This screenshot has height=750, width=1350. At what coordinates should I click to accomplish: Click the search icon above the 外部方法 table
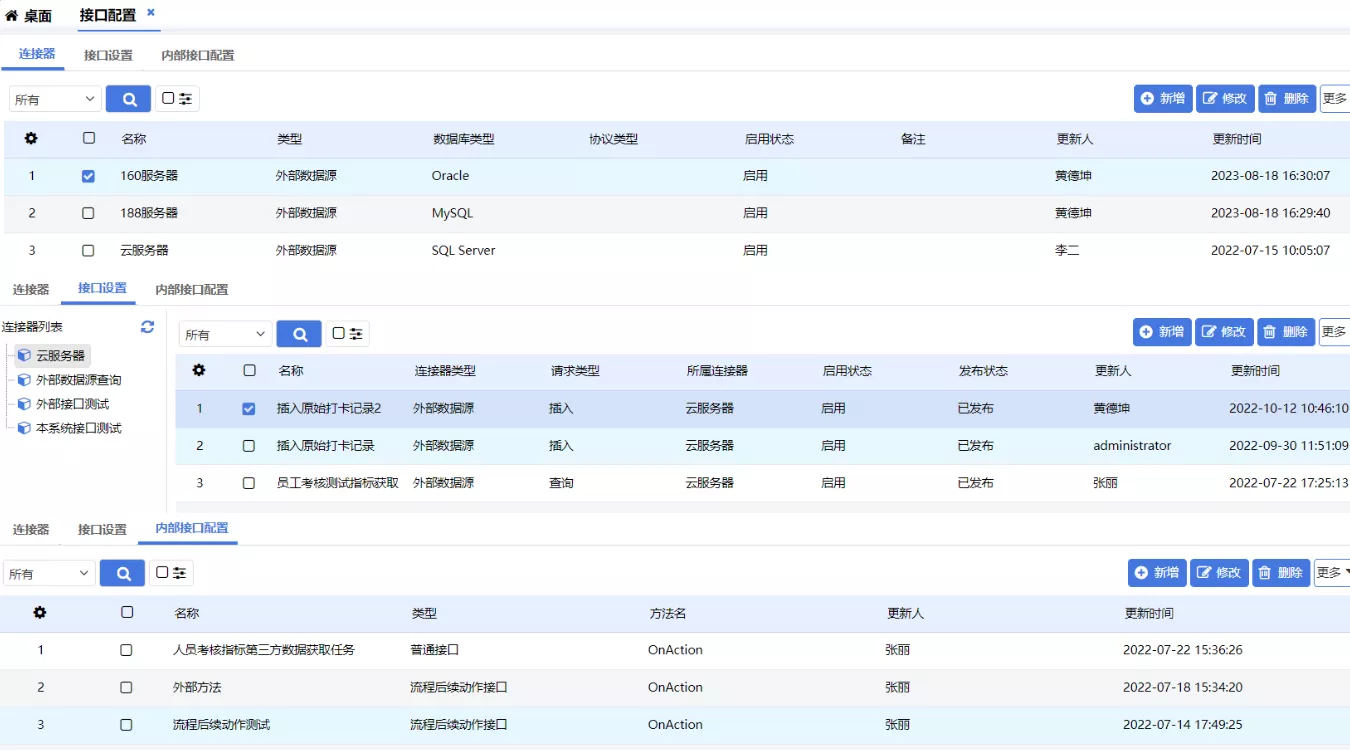click(123, 573)
